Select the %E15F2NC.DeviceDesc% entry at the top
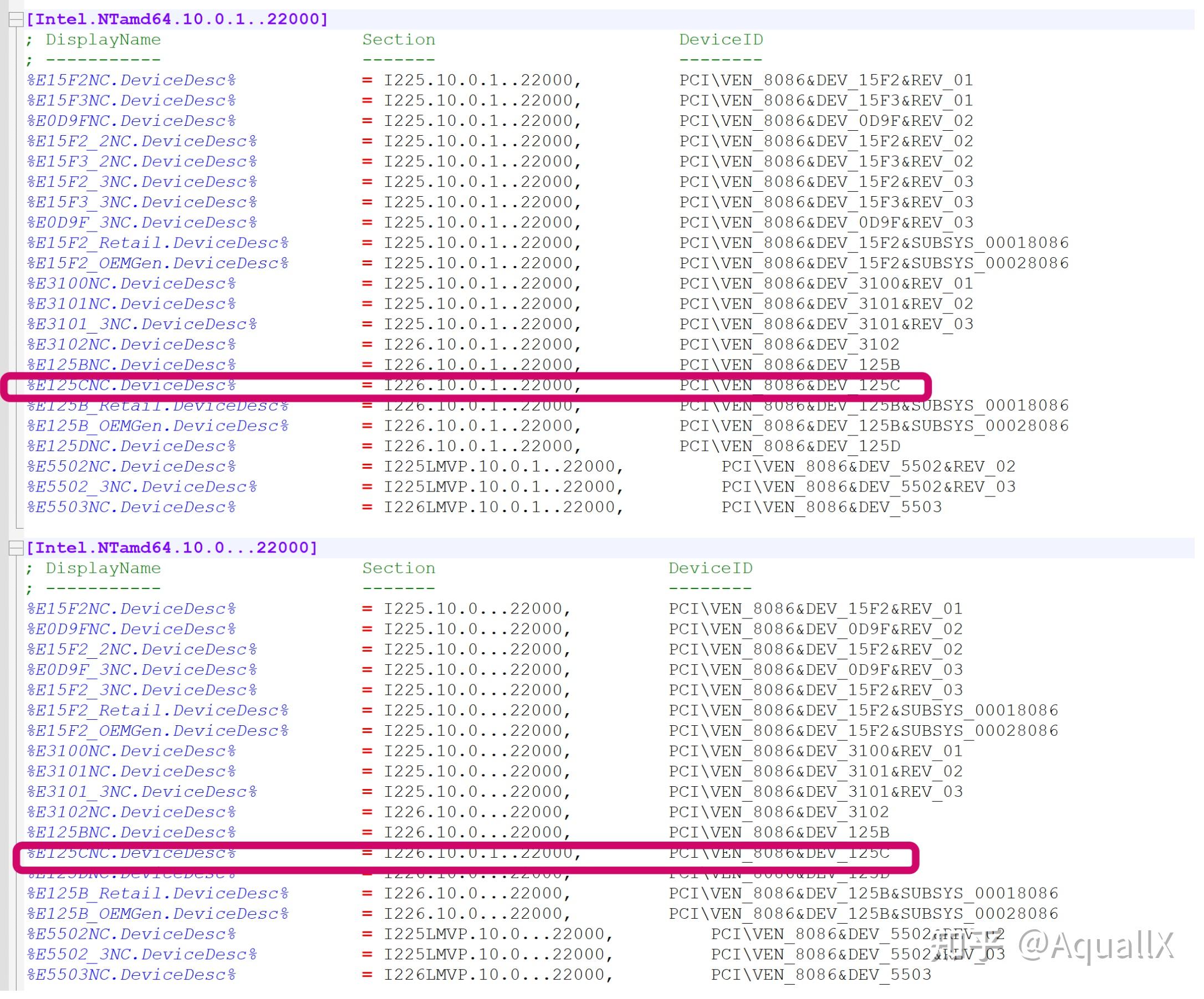Image resolution: width=1204 pixels, height=999 pixels. click(132, 80)
